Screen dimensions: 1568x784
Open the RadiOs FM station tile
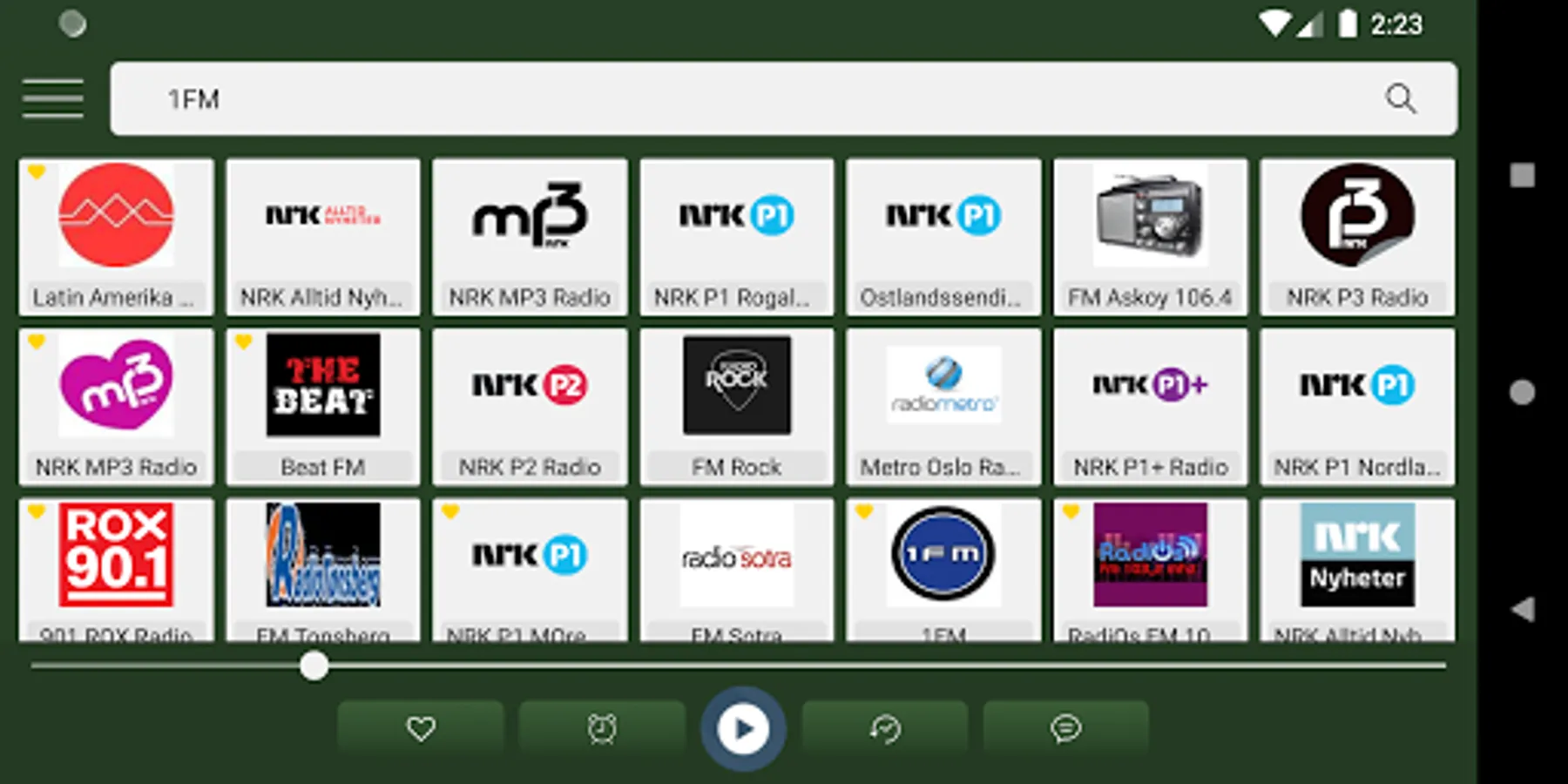click(1151, 570)
